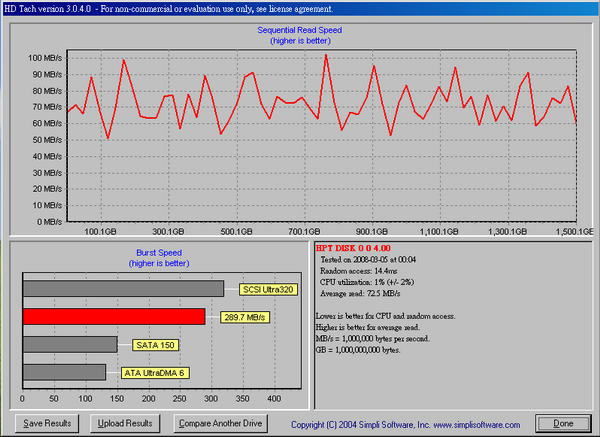
Task: Select the gray SATA 150 bar
Action: click(x=69, y=345)
